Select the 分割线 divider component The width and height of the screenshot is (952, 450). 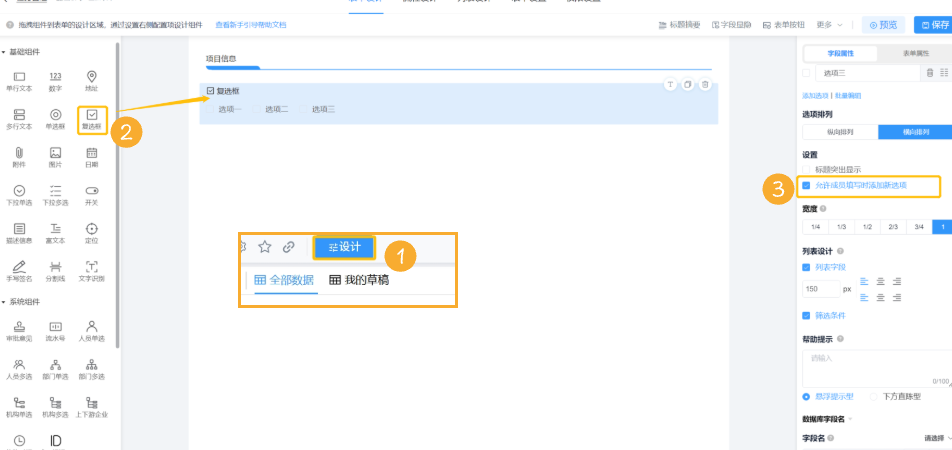55,272
